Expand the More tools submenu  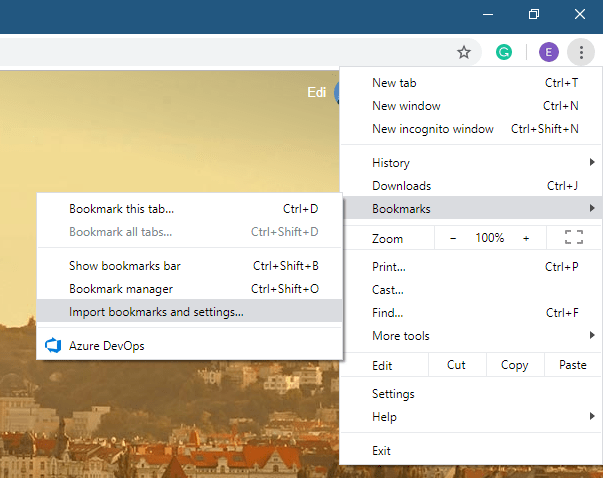click(471, 336)
